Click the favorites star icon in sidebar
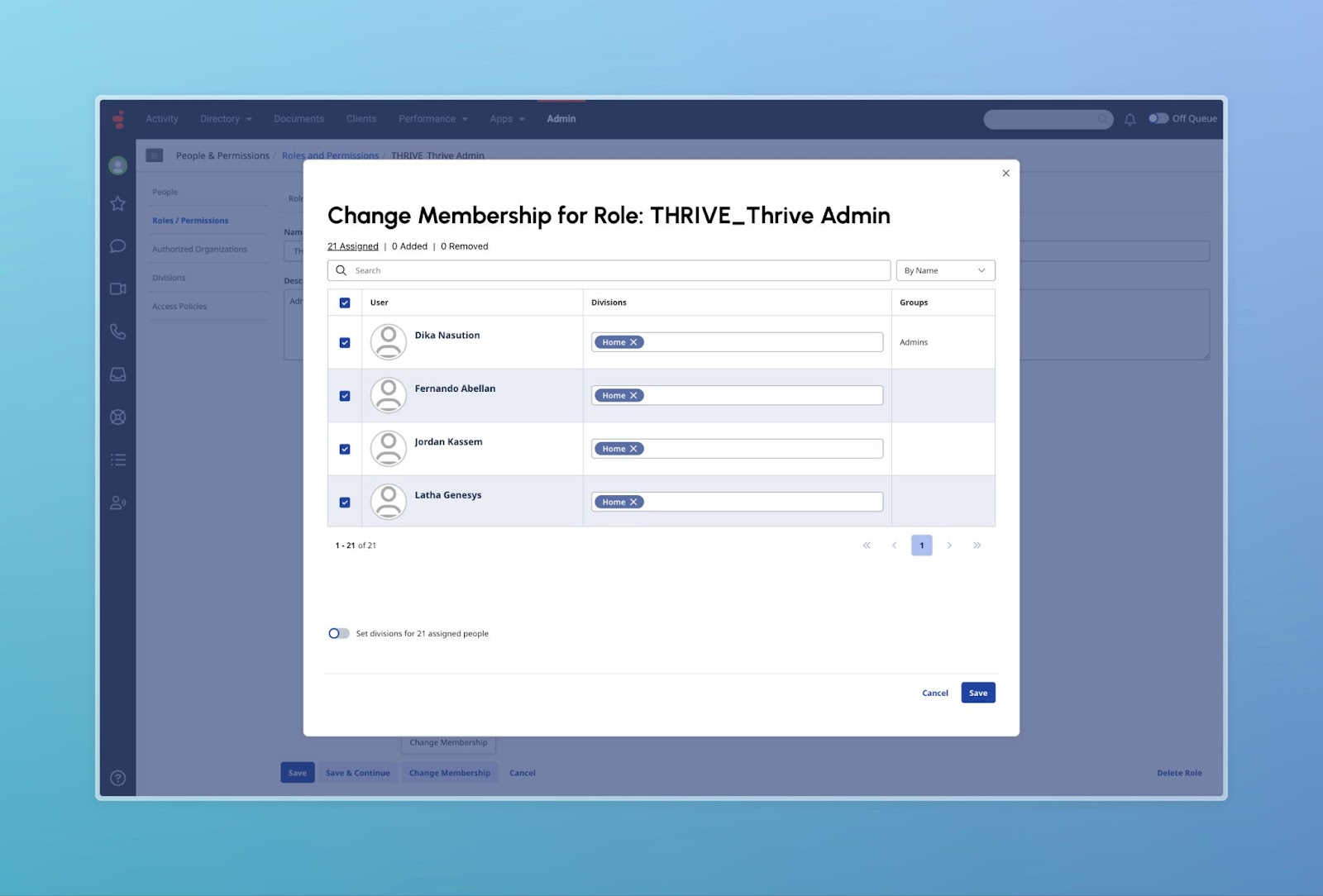 click(118, 203)
